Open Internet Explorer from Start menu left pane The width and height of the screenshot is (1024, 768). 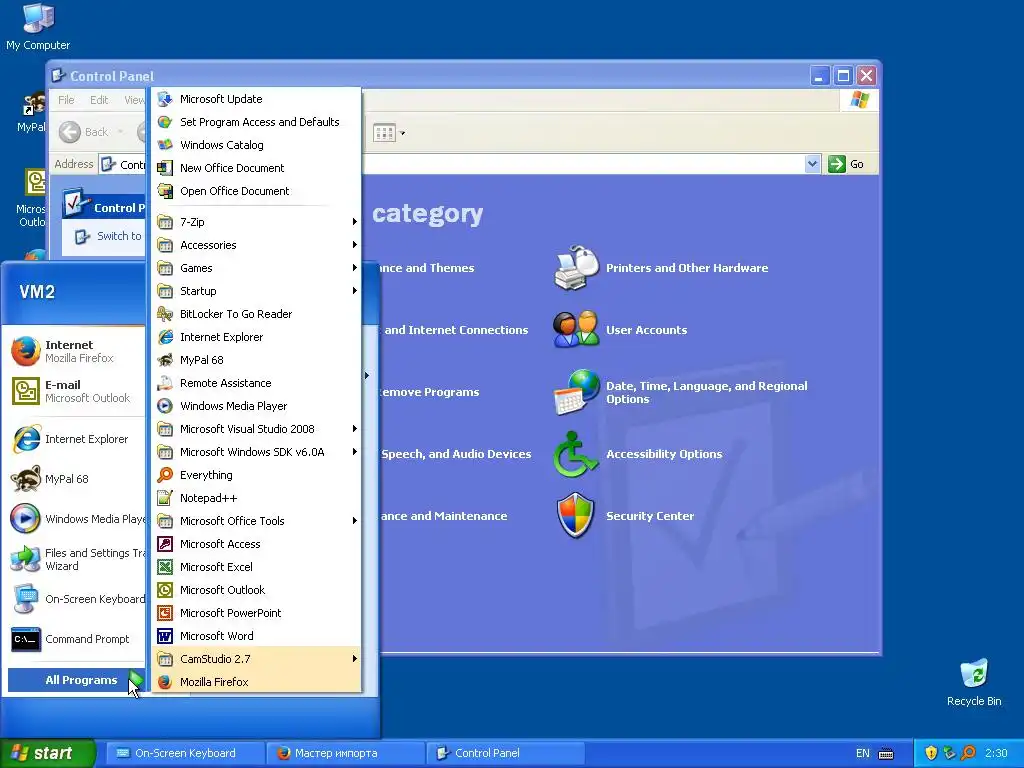(x=77, y=439)
